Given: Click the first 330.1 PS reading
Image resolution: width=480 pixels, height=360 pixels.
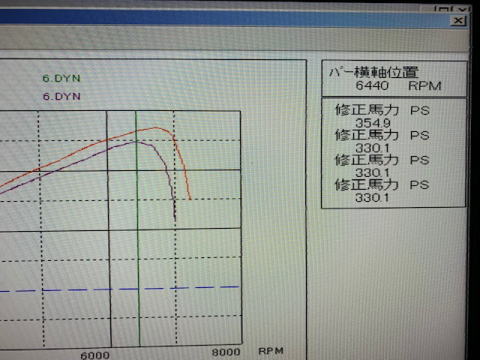Looking at the screenshot, I should pos(372,148).
